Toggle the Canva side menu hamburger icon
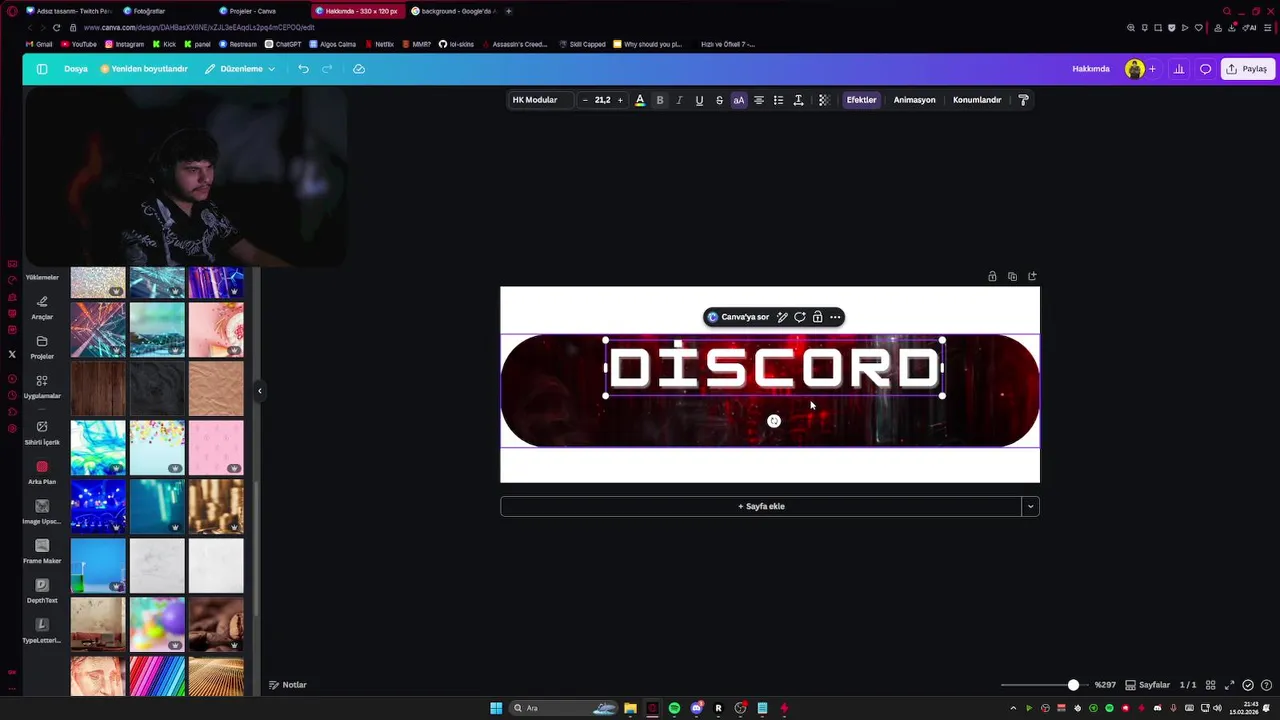 pos(42,69)
